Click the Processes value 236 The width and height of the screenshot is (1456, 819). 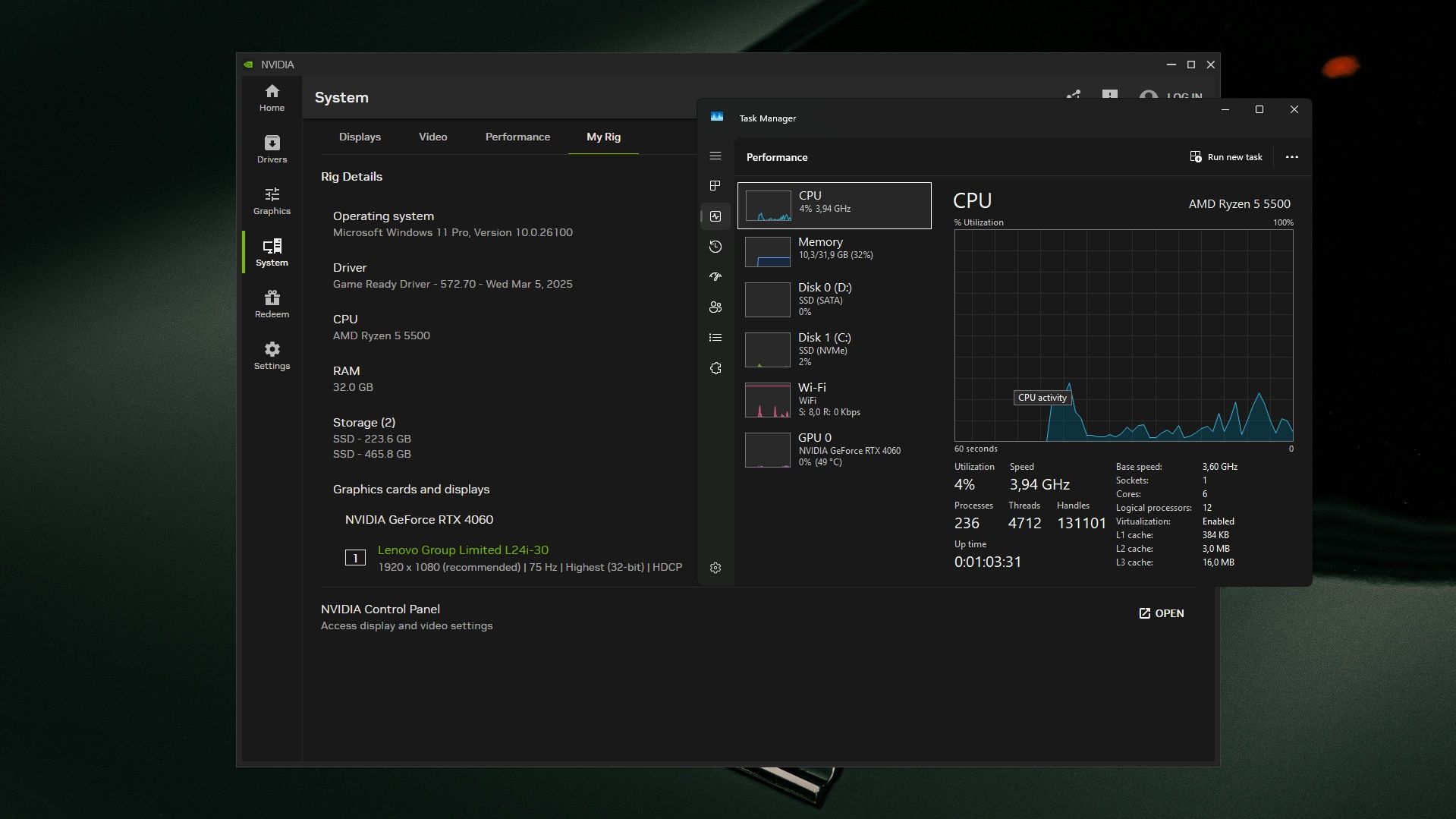[967, 523]
